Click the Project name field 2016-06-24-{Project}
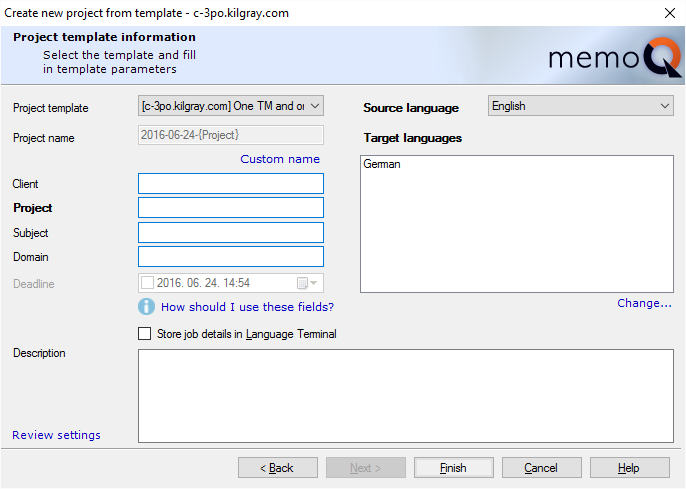 pos(231,135)
